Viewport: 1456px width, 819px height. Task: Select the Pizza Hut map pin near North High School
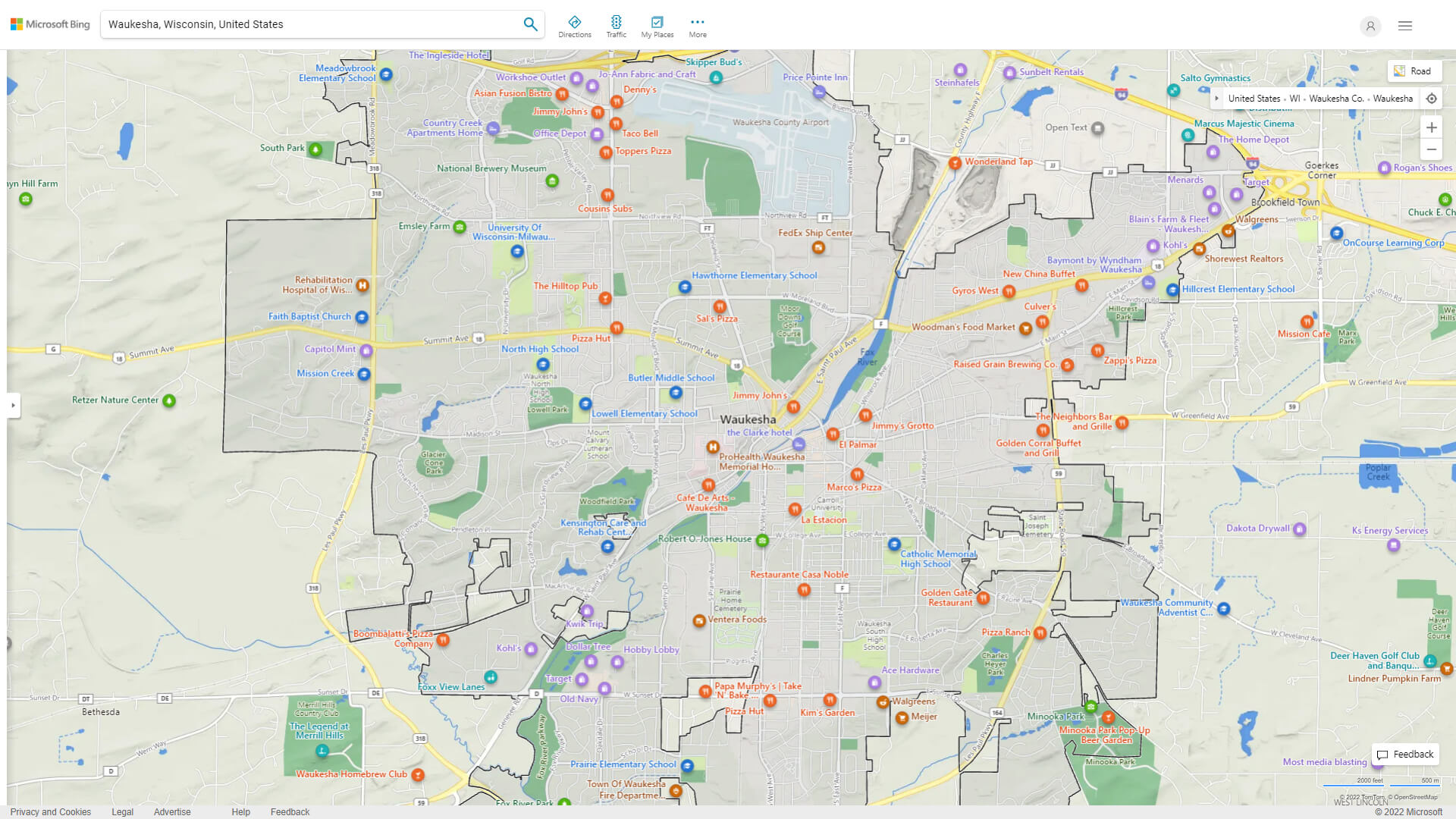click(x=616, y=328)
